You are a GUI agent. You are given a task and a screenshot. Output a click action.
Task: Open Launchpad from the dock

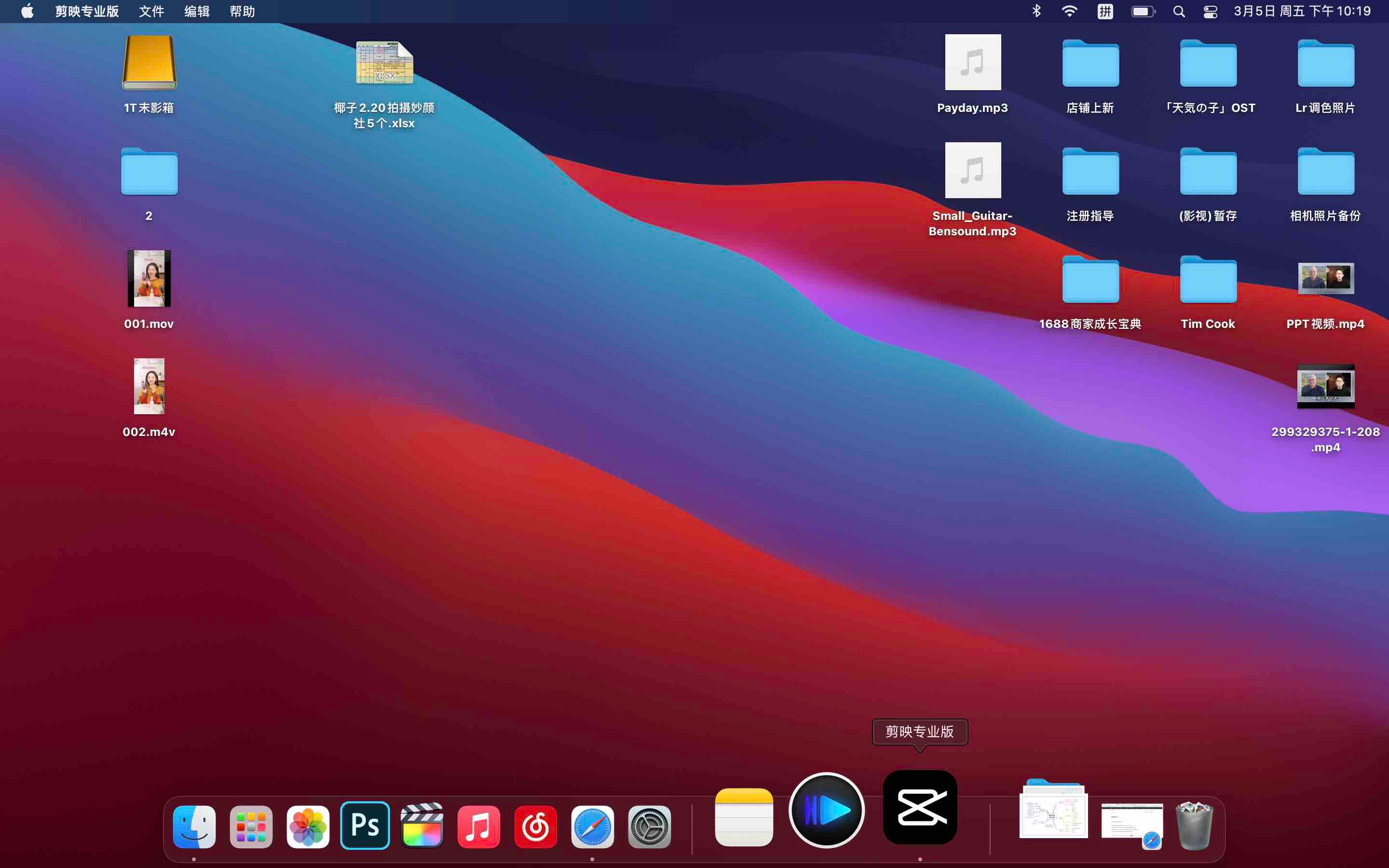251,827
